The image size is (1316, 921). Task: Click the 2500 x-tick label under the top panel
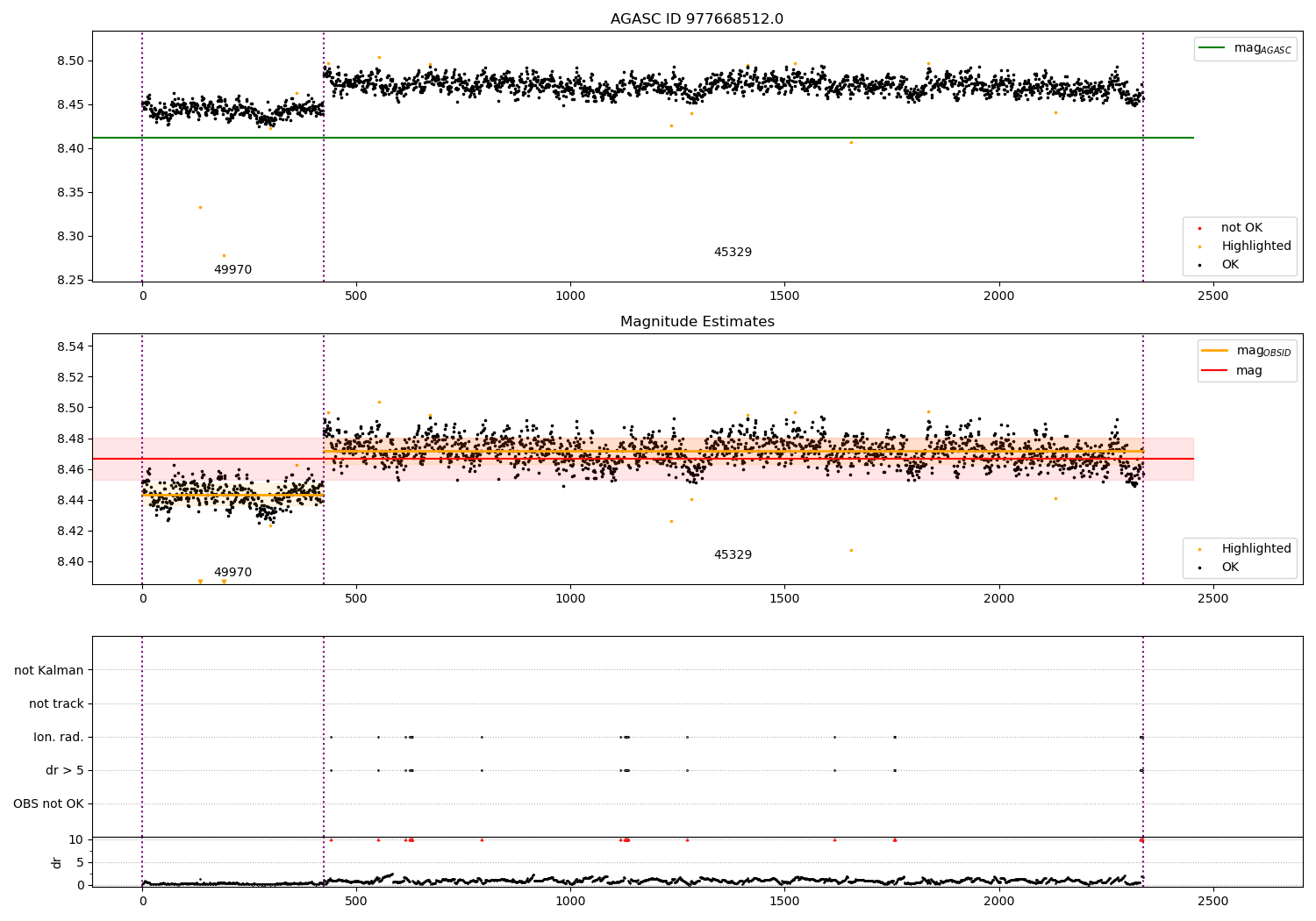tap(1213, 296)
